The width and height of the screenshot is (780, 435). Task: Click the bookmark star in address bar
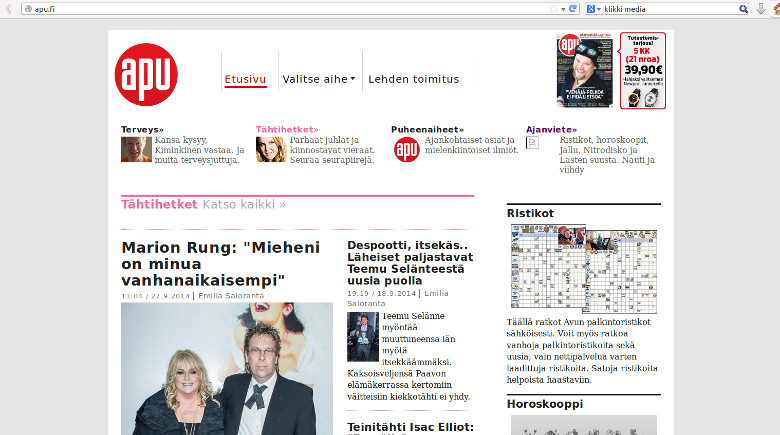pos(554,9)
